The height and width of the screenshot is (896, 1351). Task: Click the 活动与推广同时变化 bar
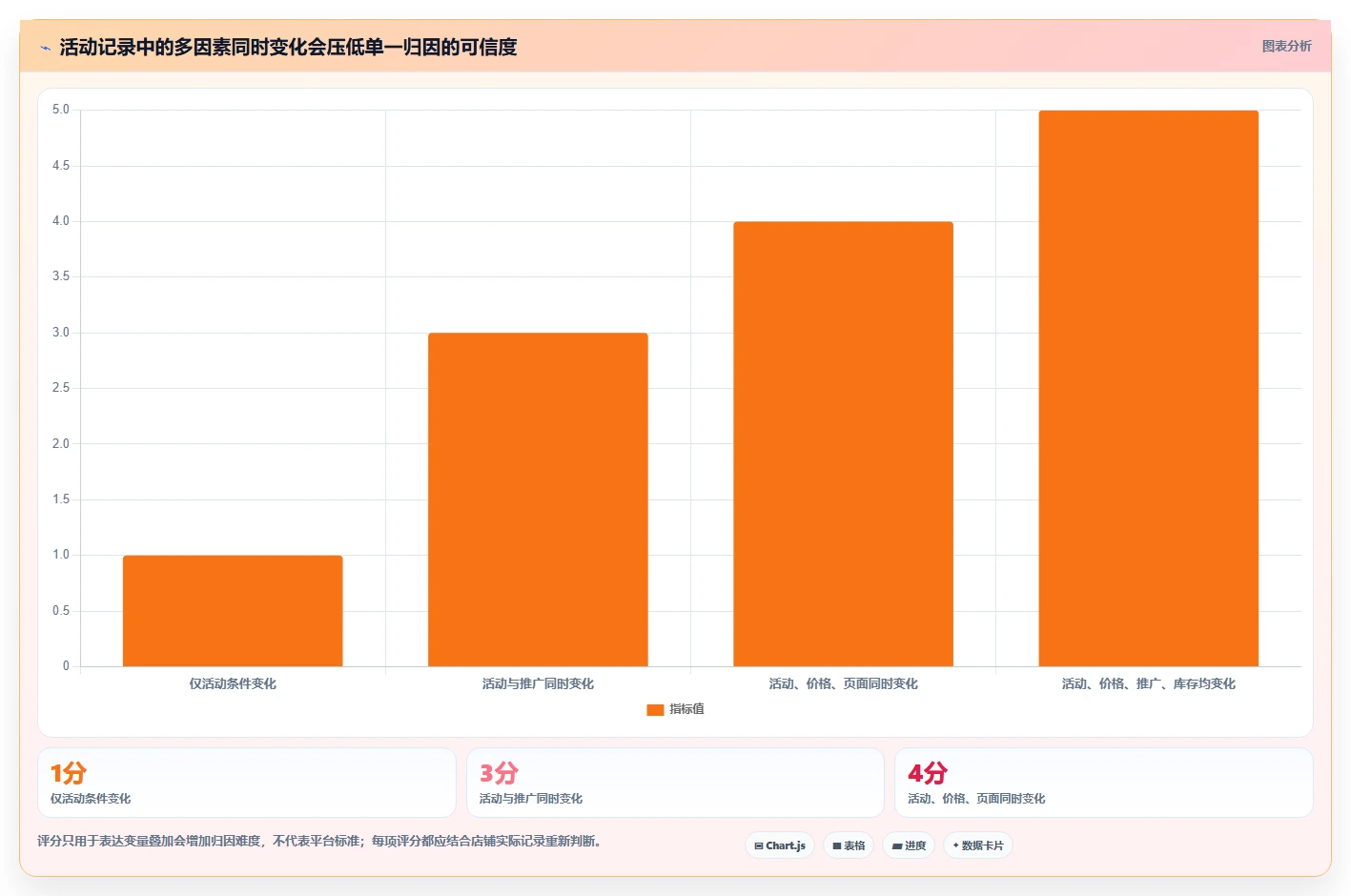click(538, 499)
